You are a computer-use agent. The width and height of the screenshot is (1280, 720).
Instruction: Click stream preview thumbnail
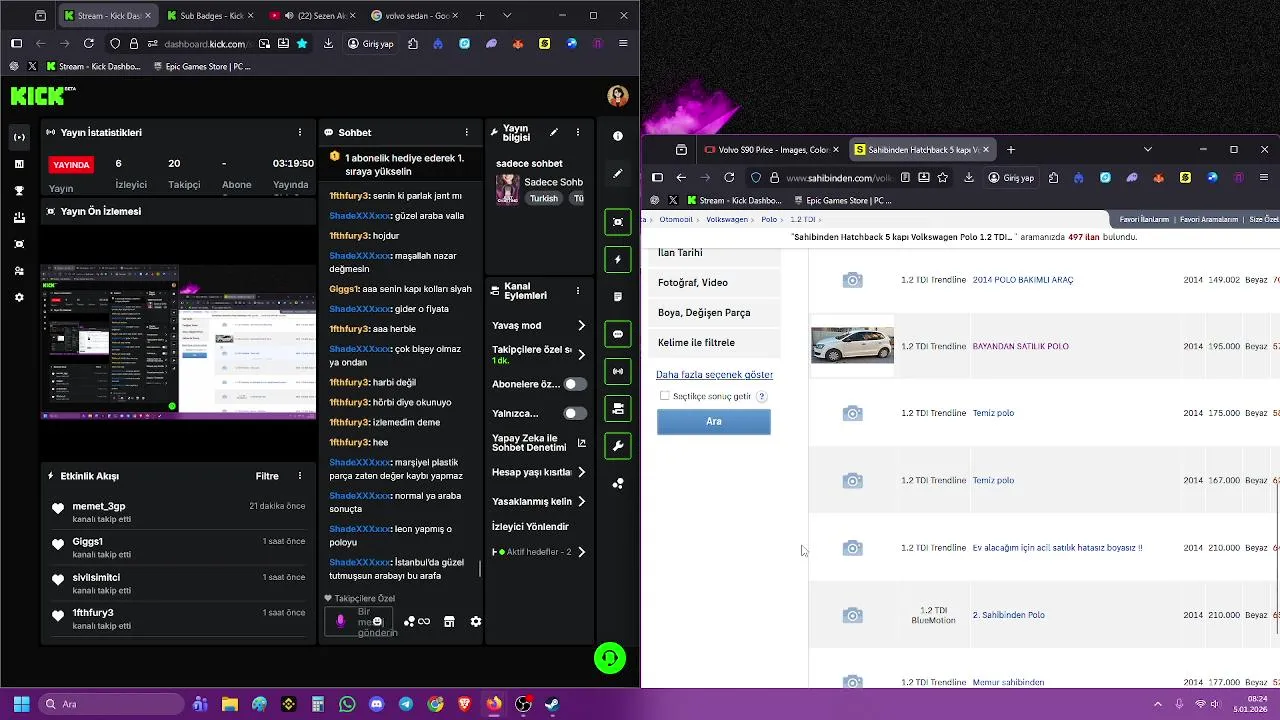click(178, 340)
